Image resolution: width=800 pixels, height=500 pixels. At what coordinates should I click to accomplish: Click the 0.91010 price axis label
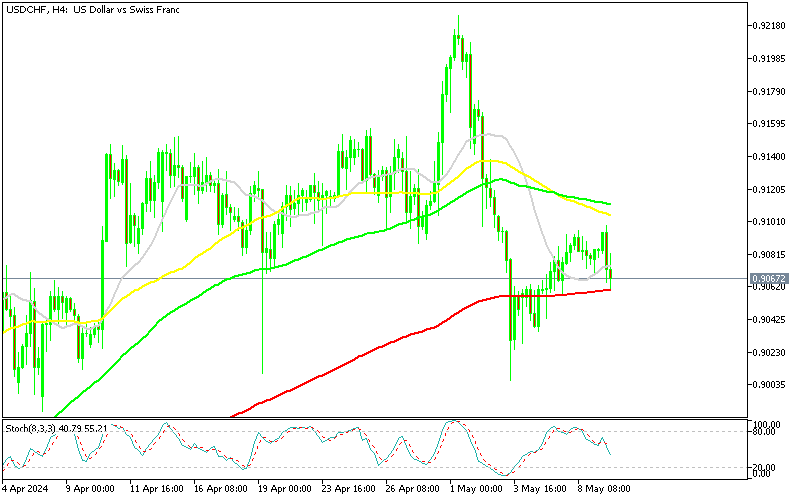[770, 222]
